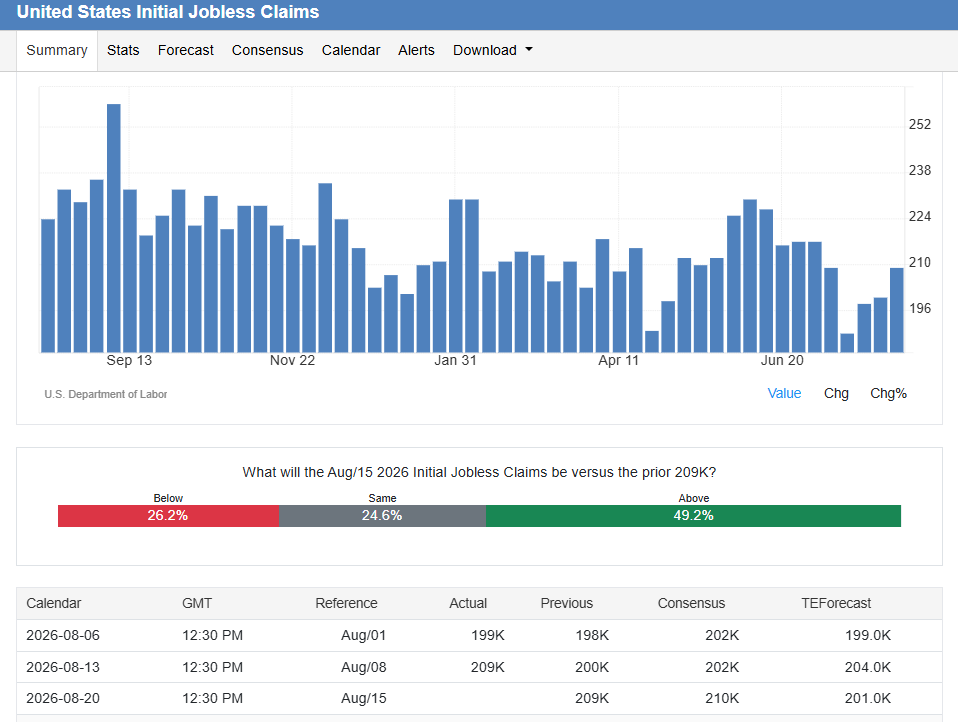Open the Summary tab
The width and height of the screenshot is (958, 722).
[57, 51]
